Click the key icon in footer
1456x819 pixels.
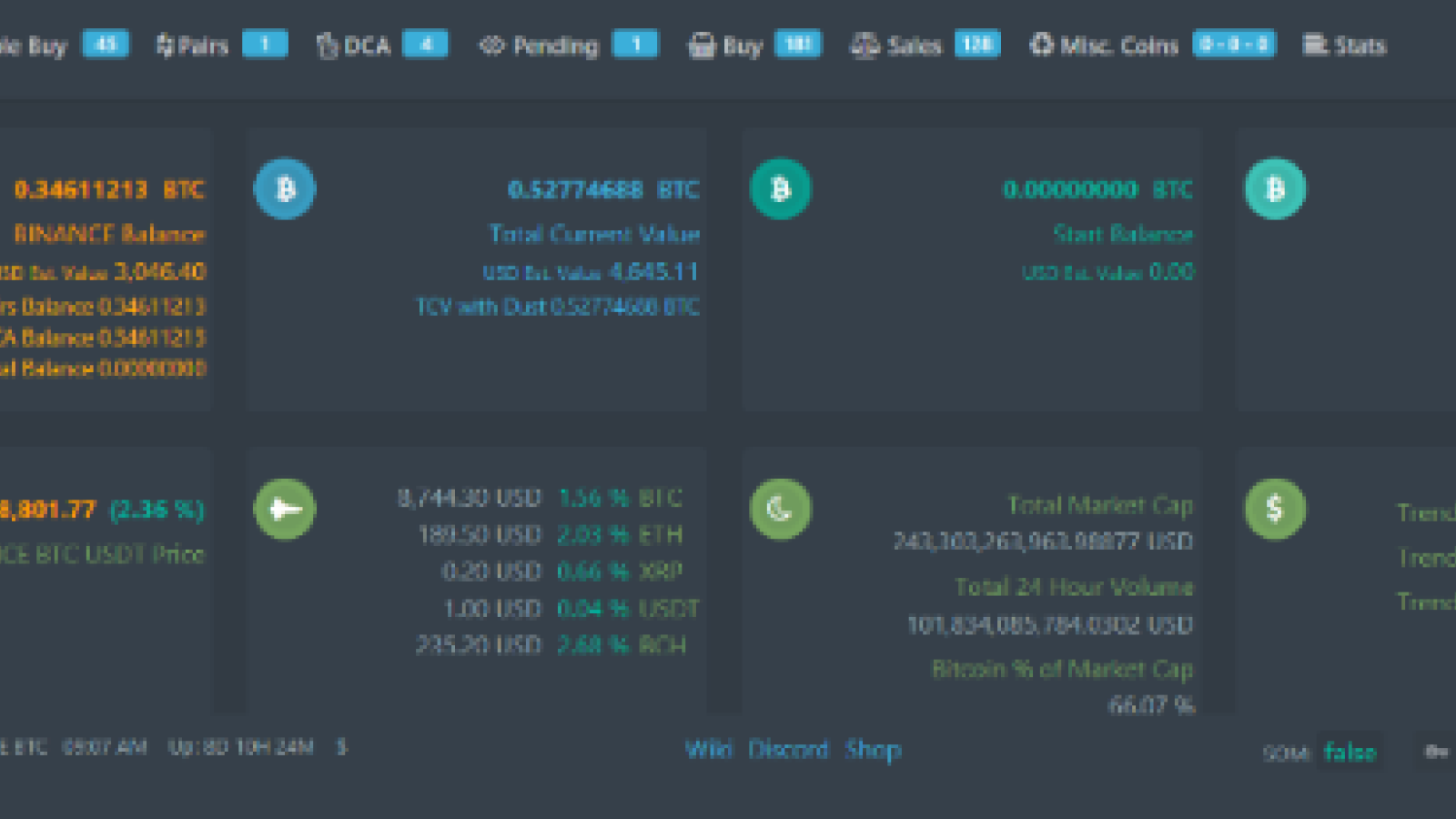pyautogui.click(x=1436, y=752)
